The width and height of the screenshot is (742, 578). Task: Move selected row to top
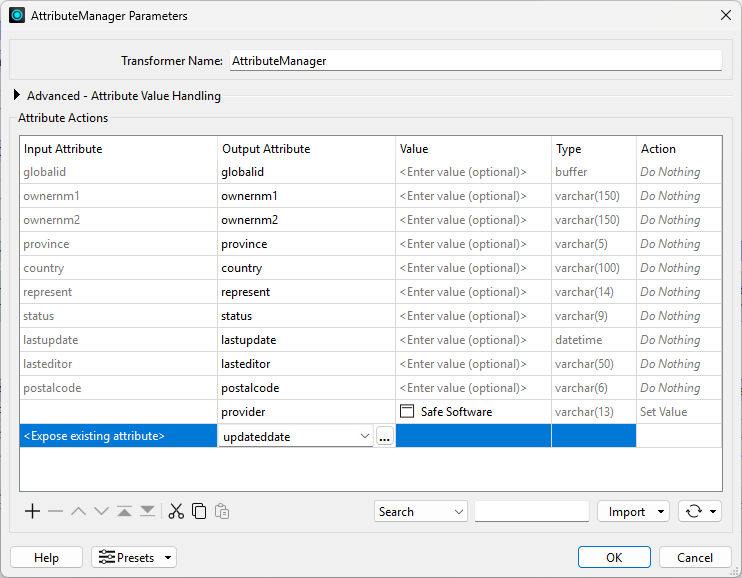tap(124, 511)
